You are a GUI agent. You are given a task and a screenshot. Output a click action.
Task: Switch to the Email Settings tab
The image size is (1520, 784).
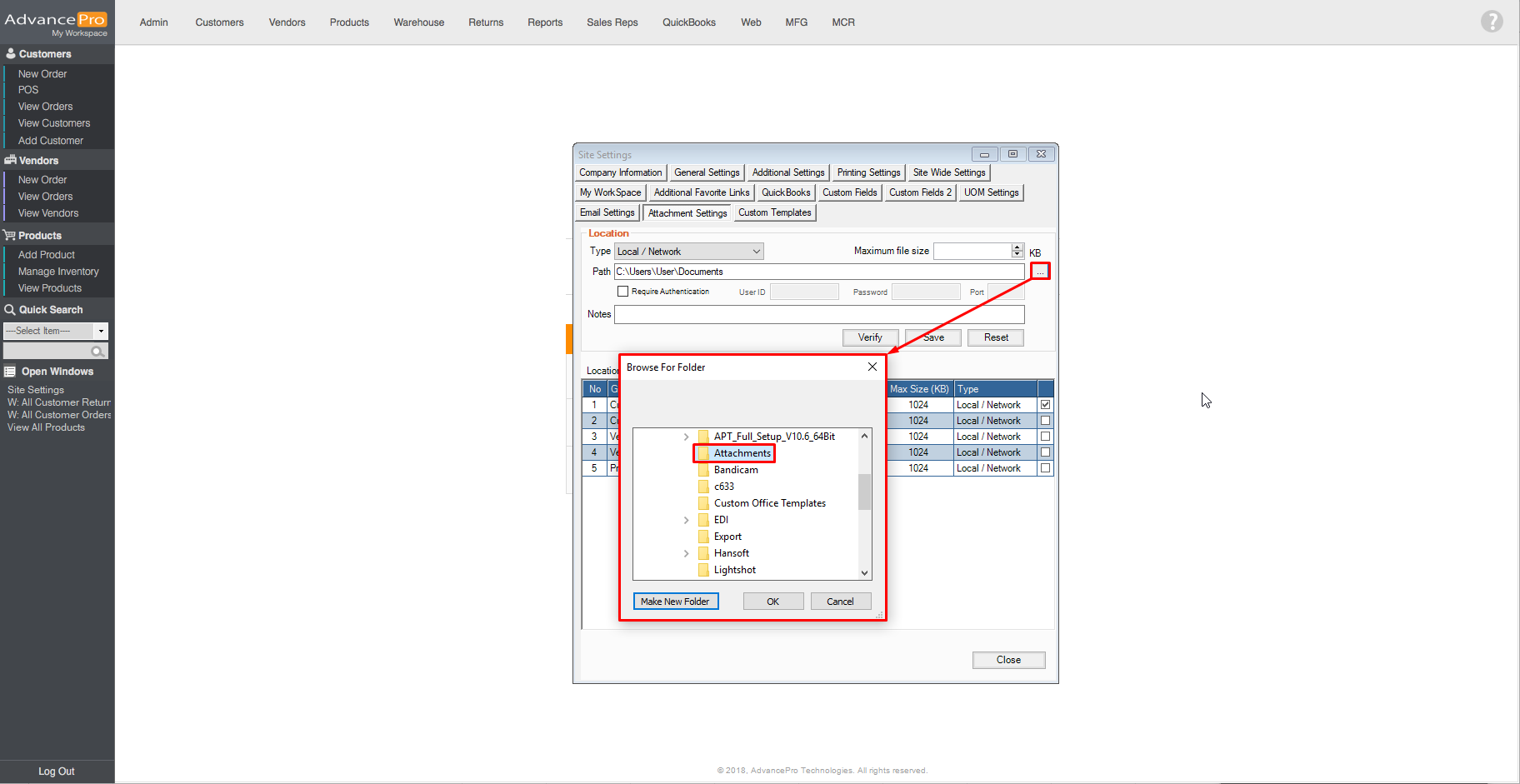click(607, 212)
